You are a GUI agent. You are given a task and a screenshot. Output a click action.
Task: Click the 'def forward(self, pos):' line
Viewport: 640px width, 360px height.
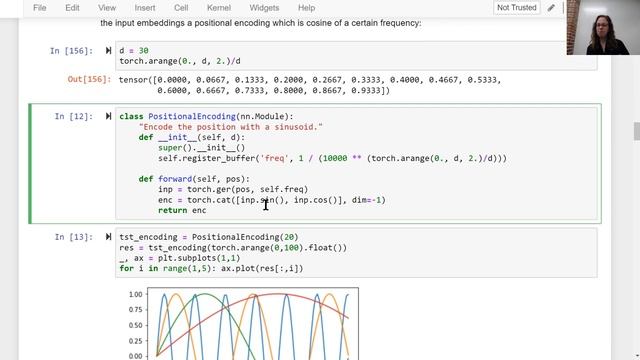(194, 179)
